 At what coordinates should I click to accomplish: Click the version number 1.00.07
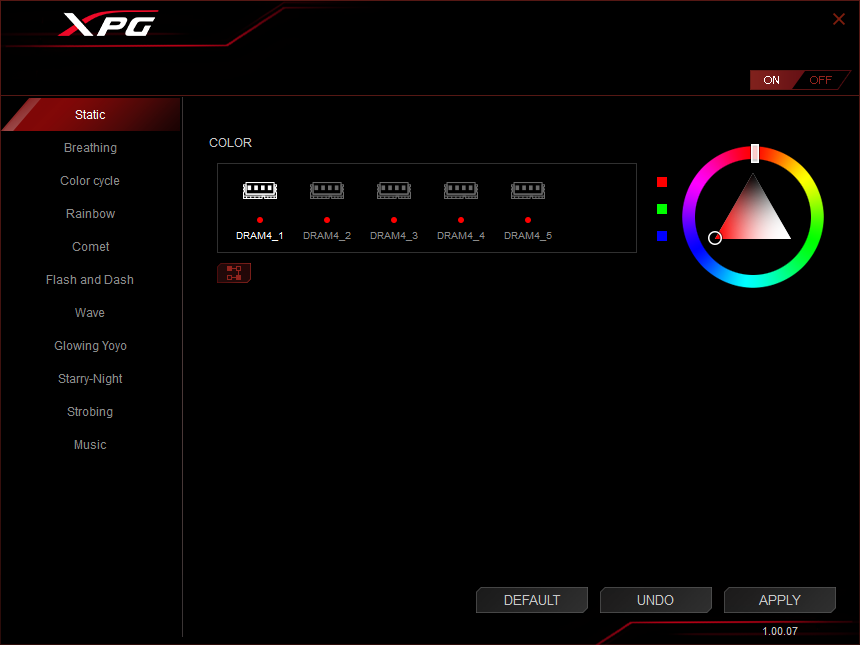pos(780,631)
